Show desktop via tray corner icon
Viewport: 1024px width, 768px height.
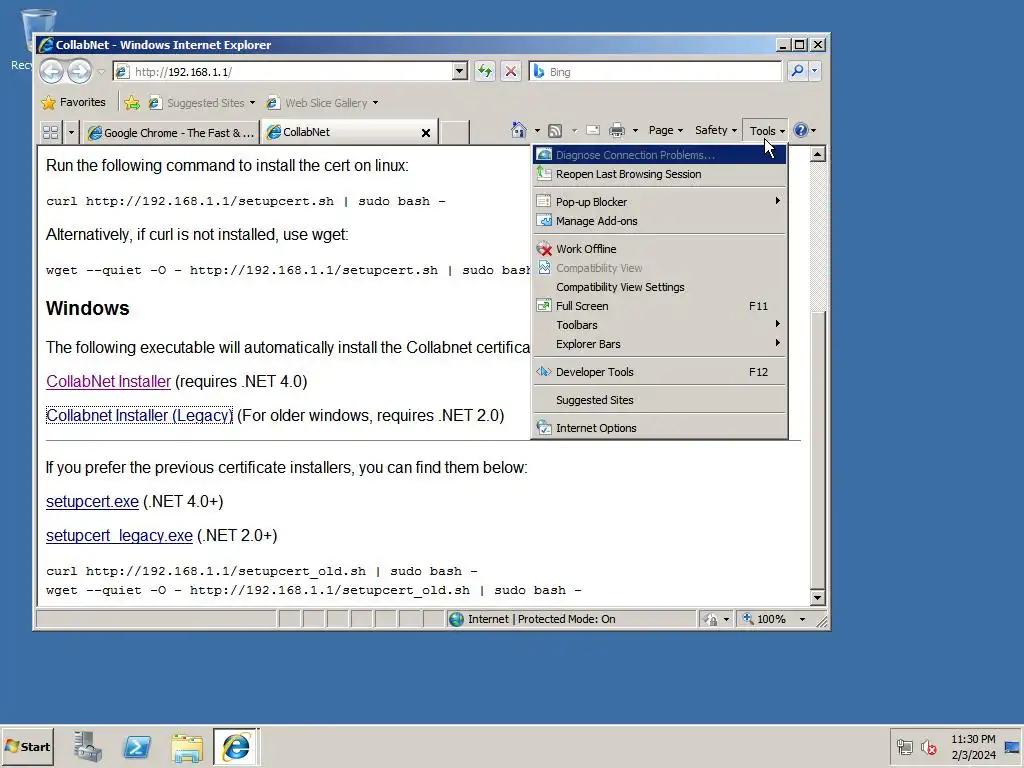coord(1012,746)
